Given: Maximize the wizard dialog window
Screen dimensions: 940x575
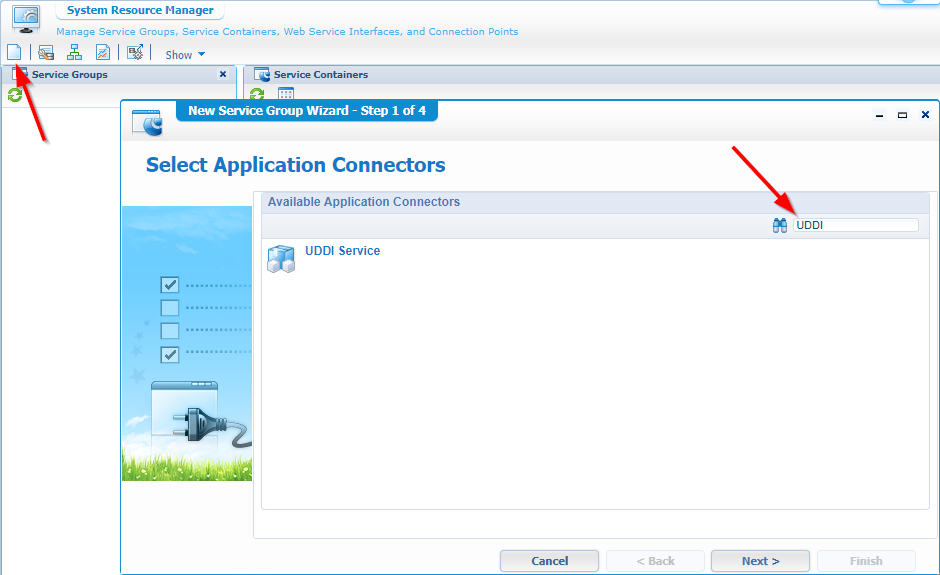Looking at the screenshot, I should point(902,115).
